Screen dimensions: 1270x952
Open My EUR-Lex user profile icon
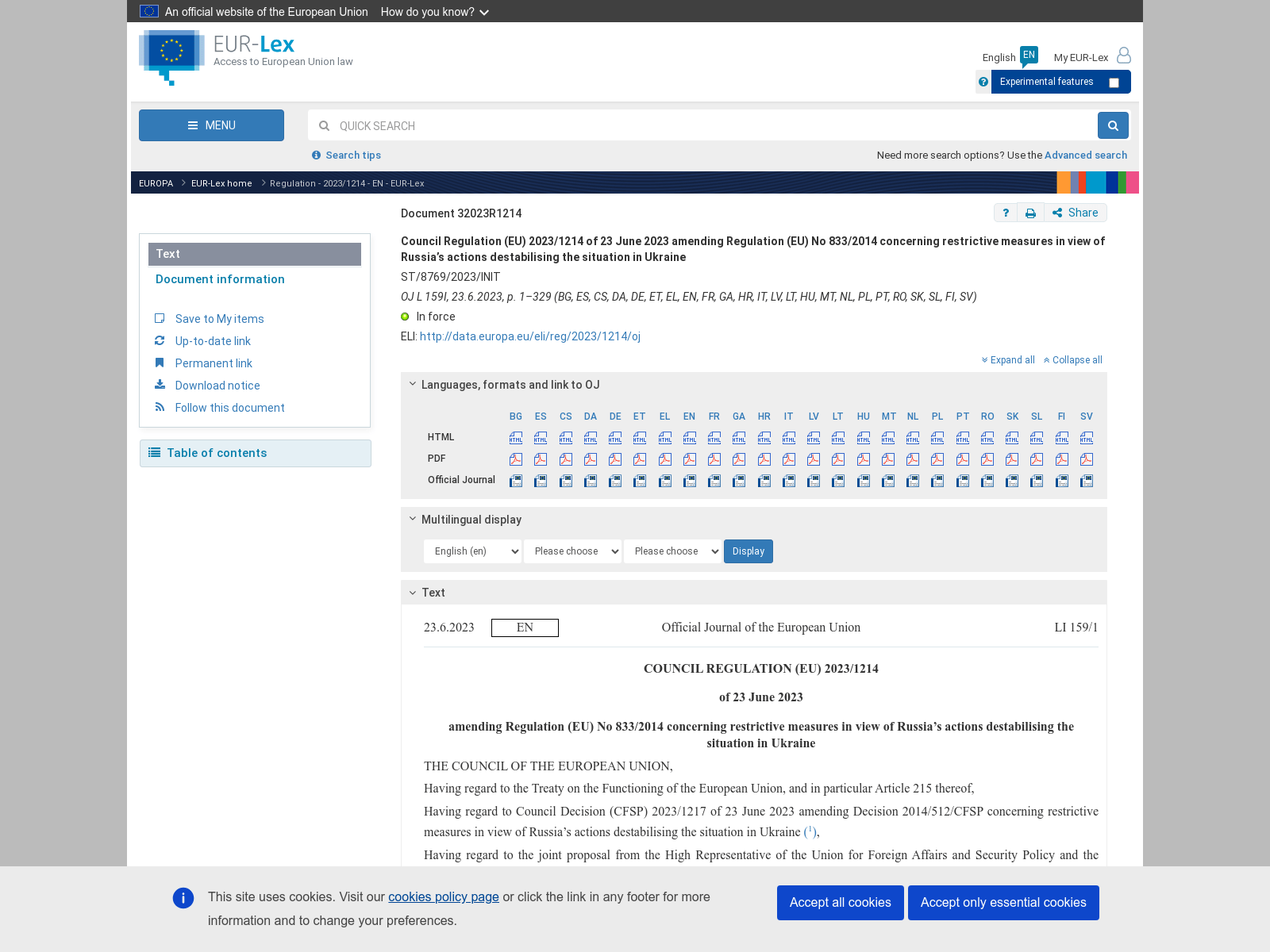1124,56
